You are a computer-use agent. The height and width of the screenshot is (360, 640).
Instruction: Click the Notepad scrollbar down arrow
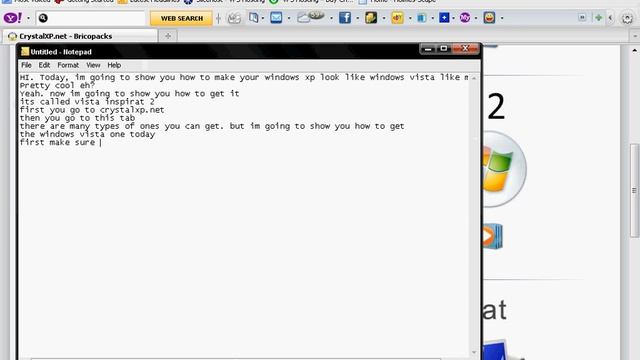click(x=474, y=352)
